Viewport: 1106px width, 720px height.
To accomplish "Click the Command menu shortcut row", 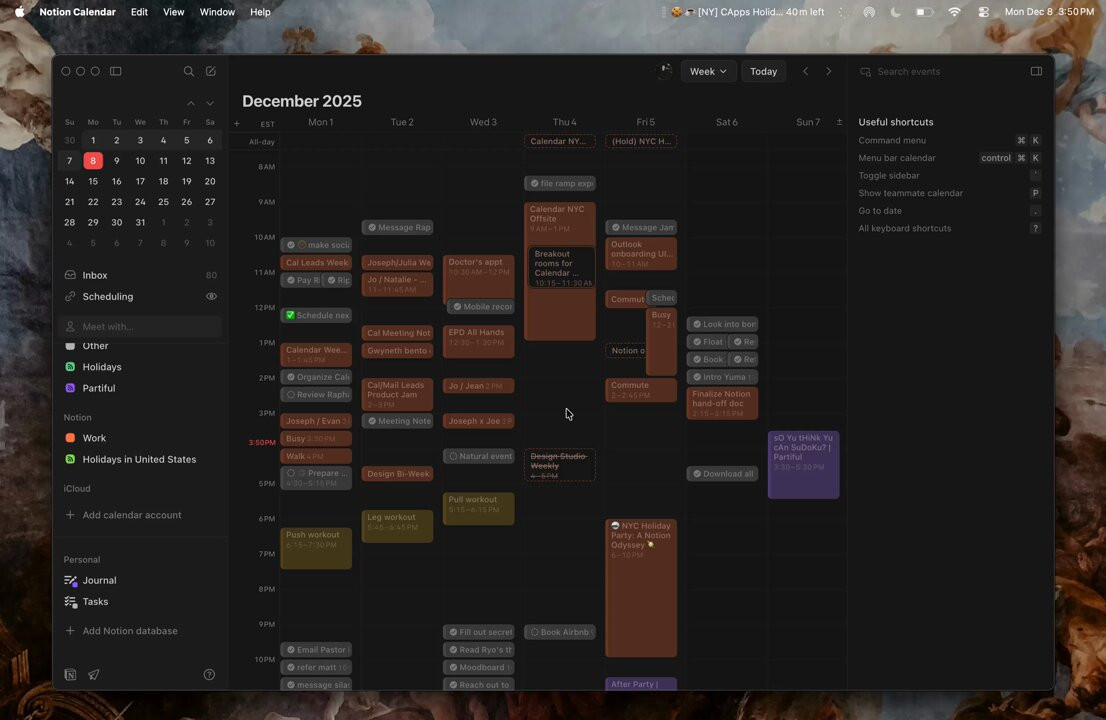I will point(949,140).
